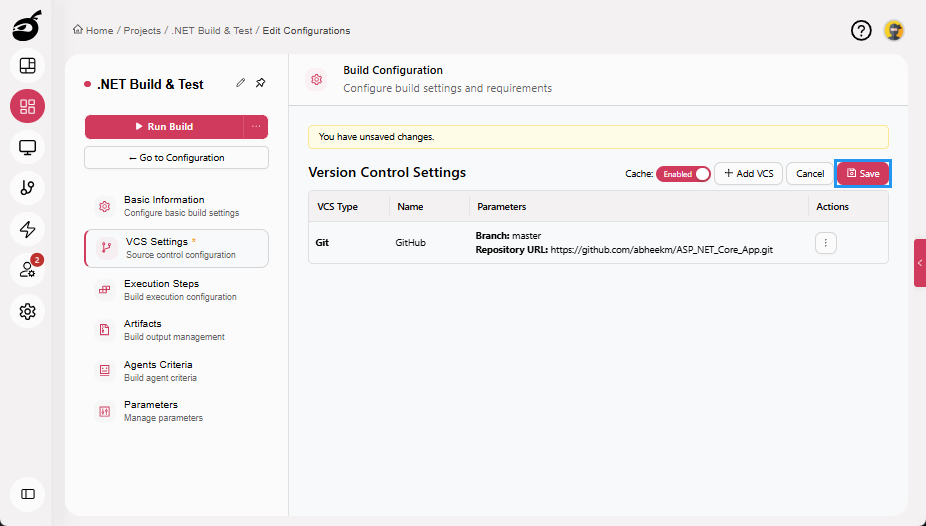Open Execution Steps section
Viewport: 926px width, 526px height.
[176, 290]
